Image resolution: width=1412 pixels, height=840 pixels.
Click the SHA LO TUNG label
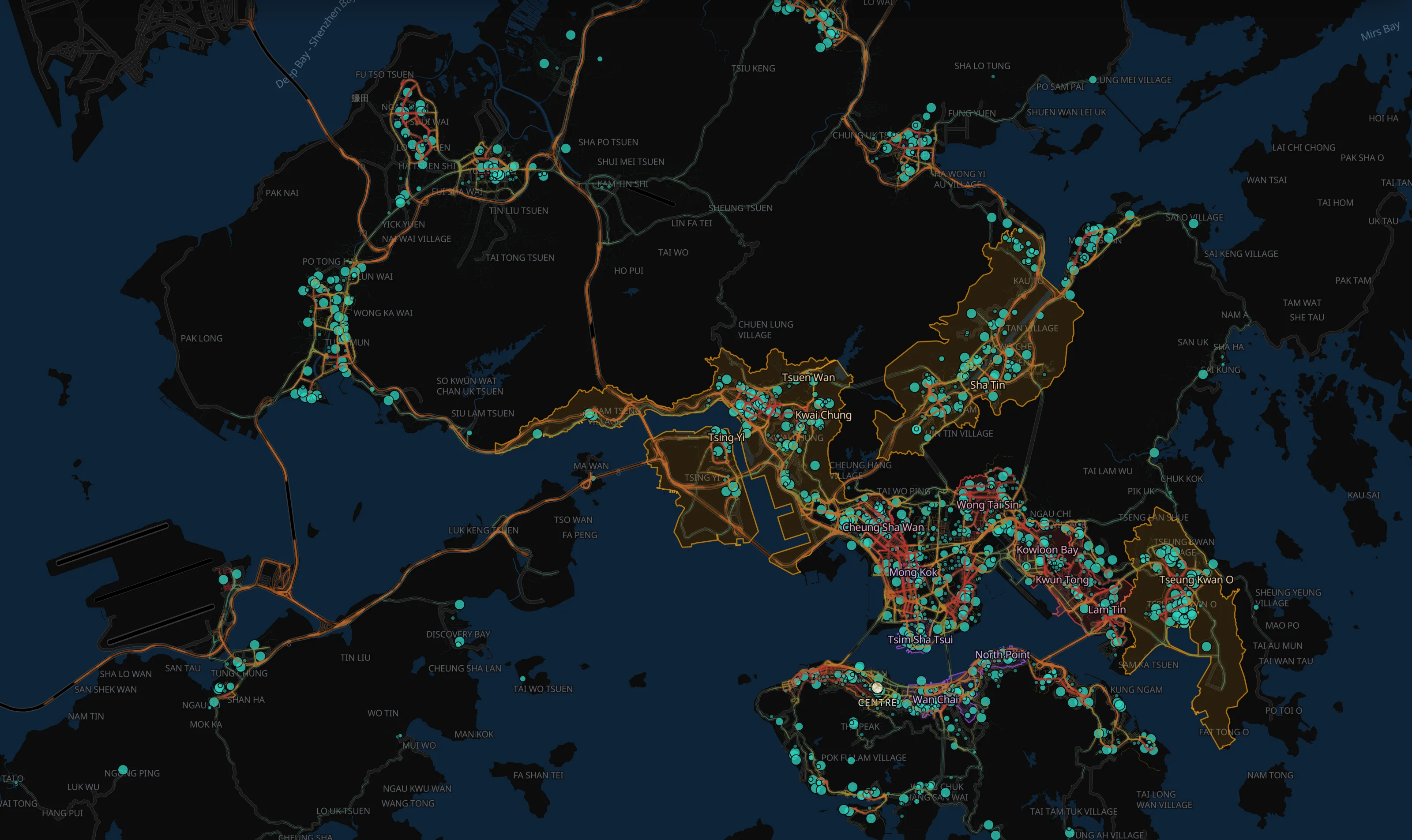[x=982, y=66]
